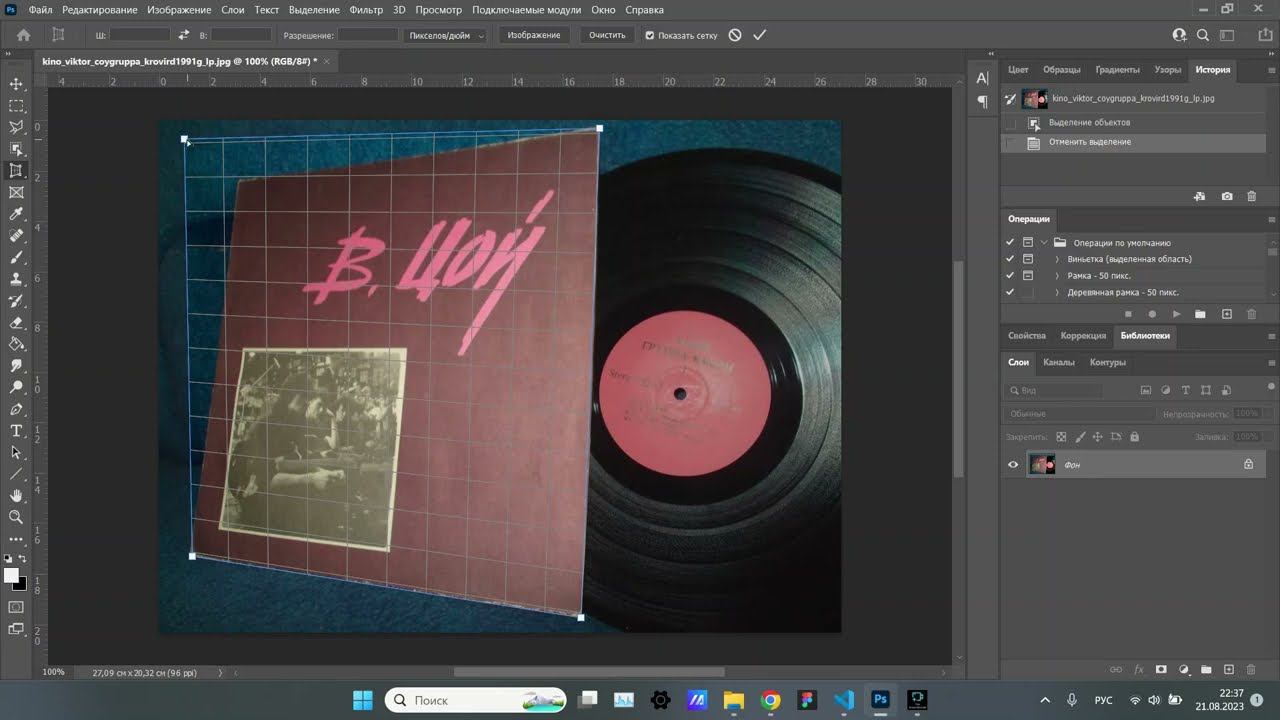1280x720 pixels.
Task: Create new snapshot in History panel
Action: (x=1227, y=197)
